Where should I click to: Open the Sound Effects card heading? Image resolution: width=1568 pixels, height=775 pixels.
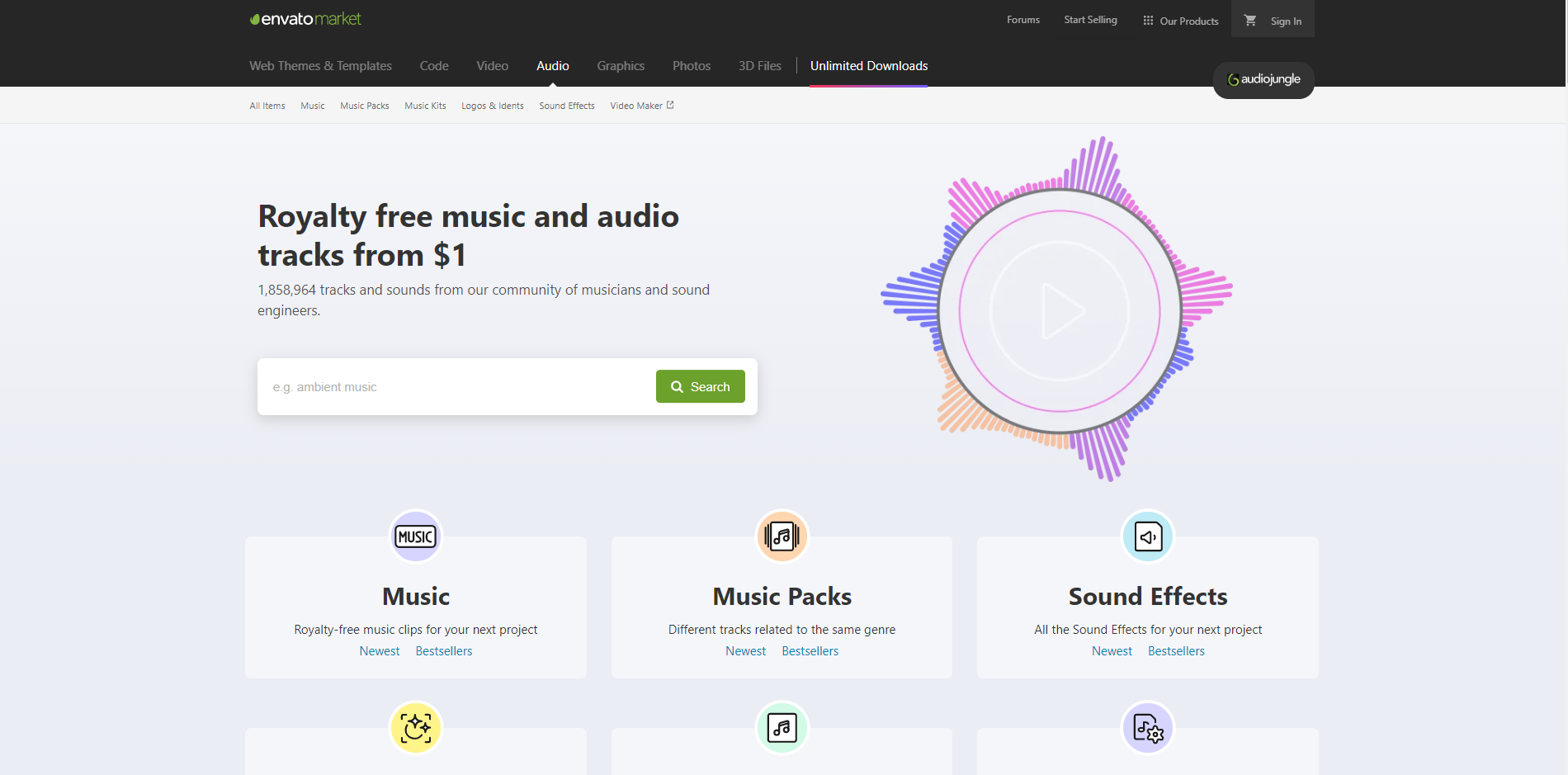point(1148,597)
